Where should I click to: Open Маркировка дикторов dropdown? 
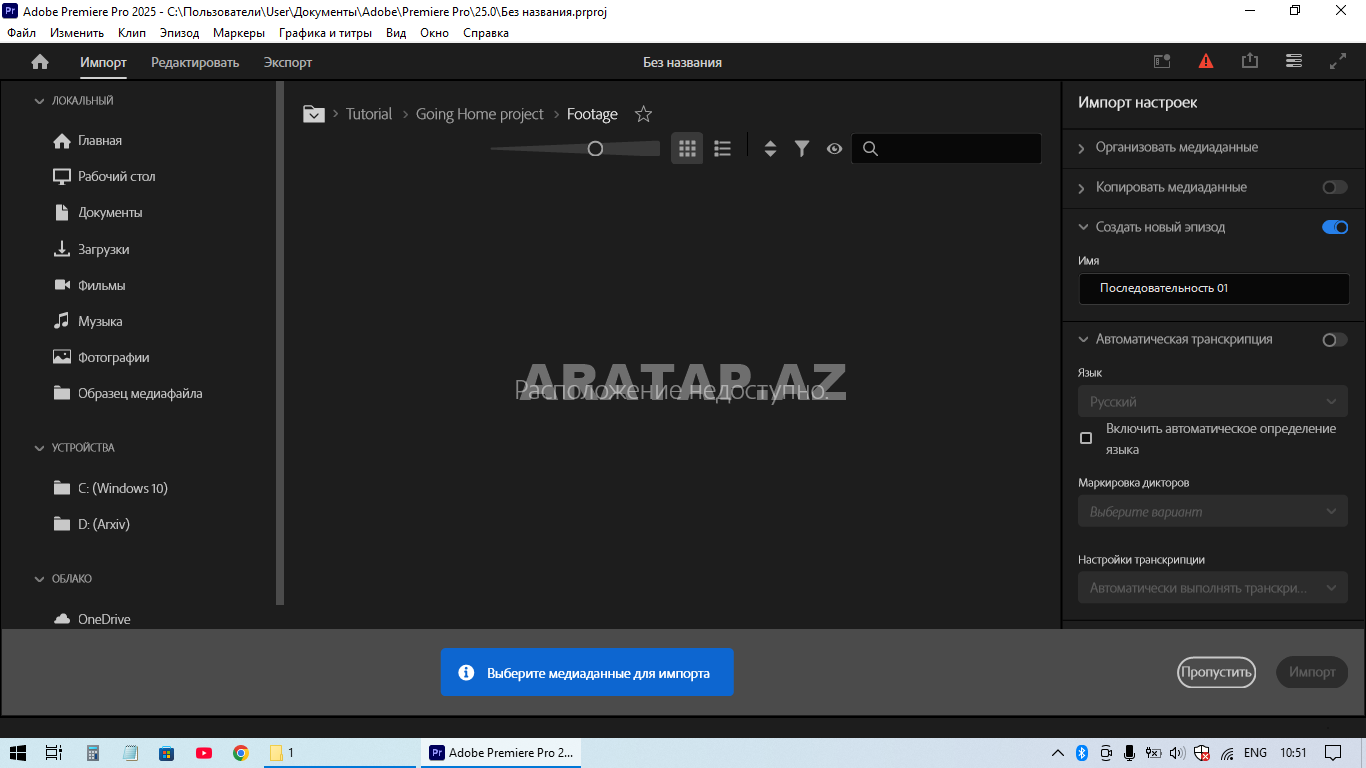click(1213, 512)
